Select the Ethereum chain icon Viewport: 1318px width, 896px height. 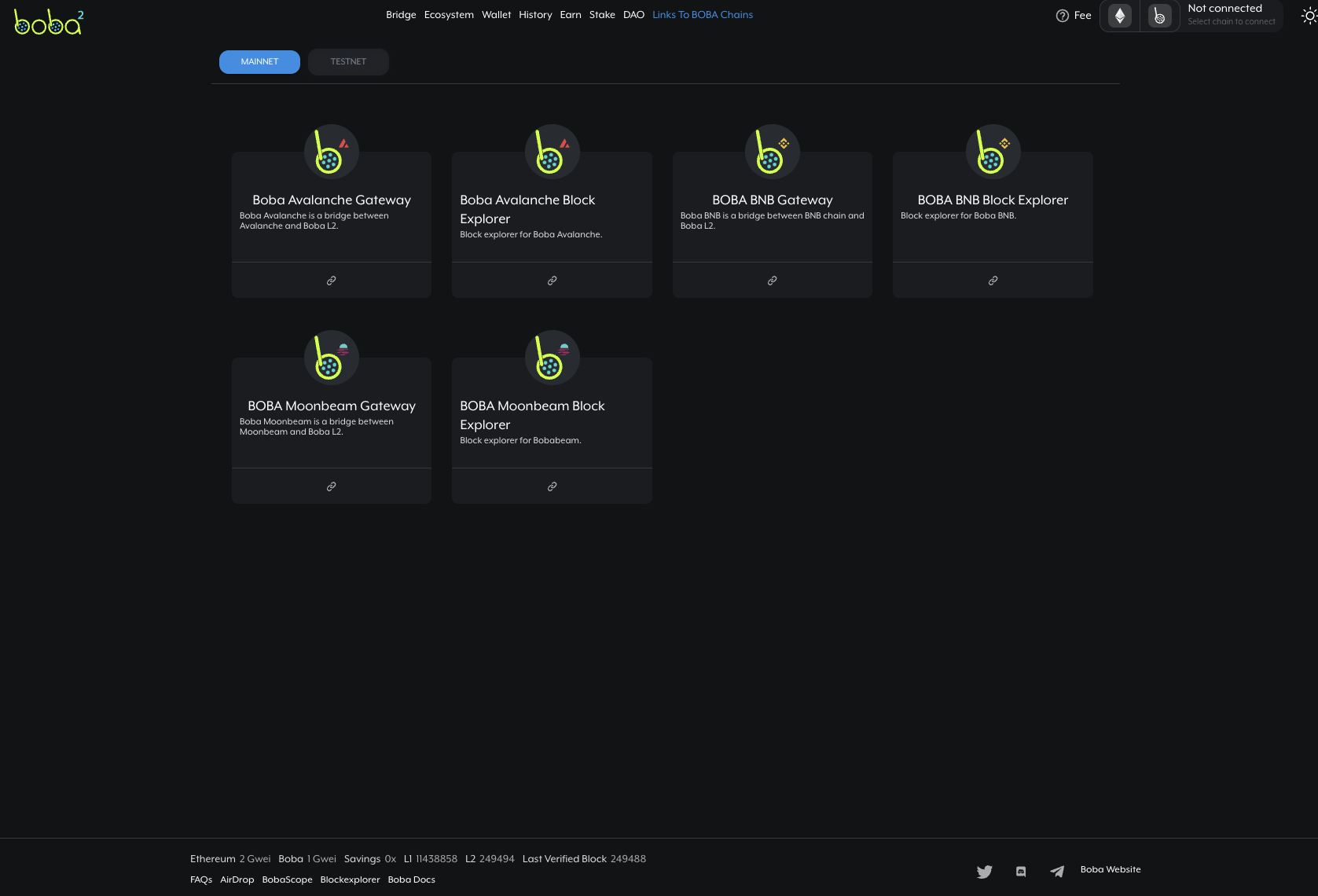click(x=1120, y=16)
